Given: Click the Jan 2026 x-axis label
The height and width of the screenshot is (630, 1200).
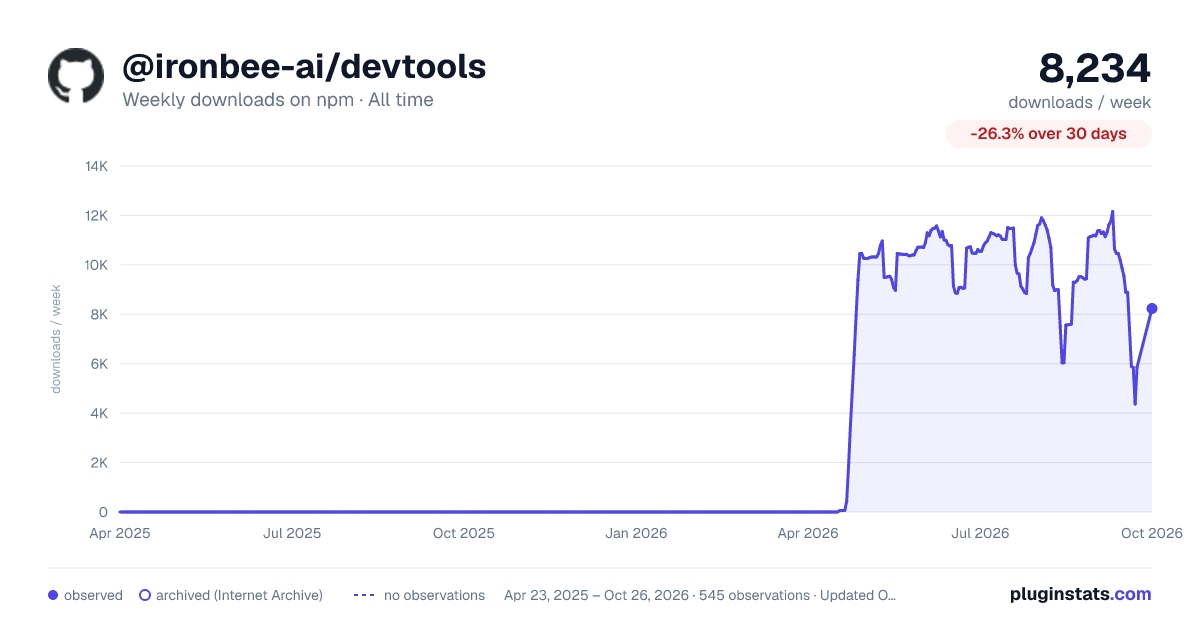Looking at the screenshot, I should pos(636,533).
